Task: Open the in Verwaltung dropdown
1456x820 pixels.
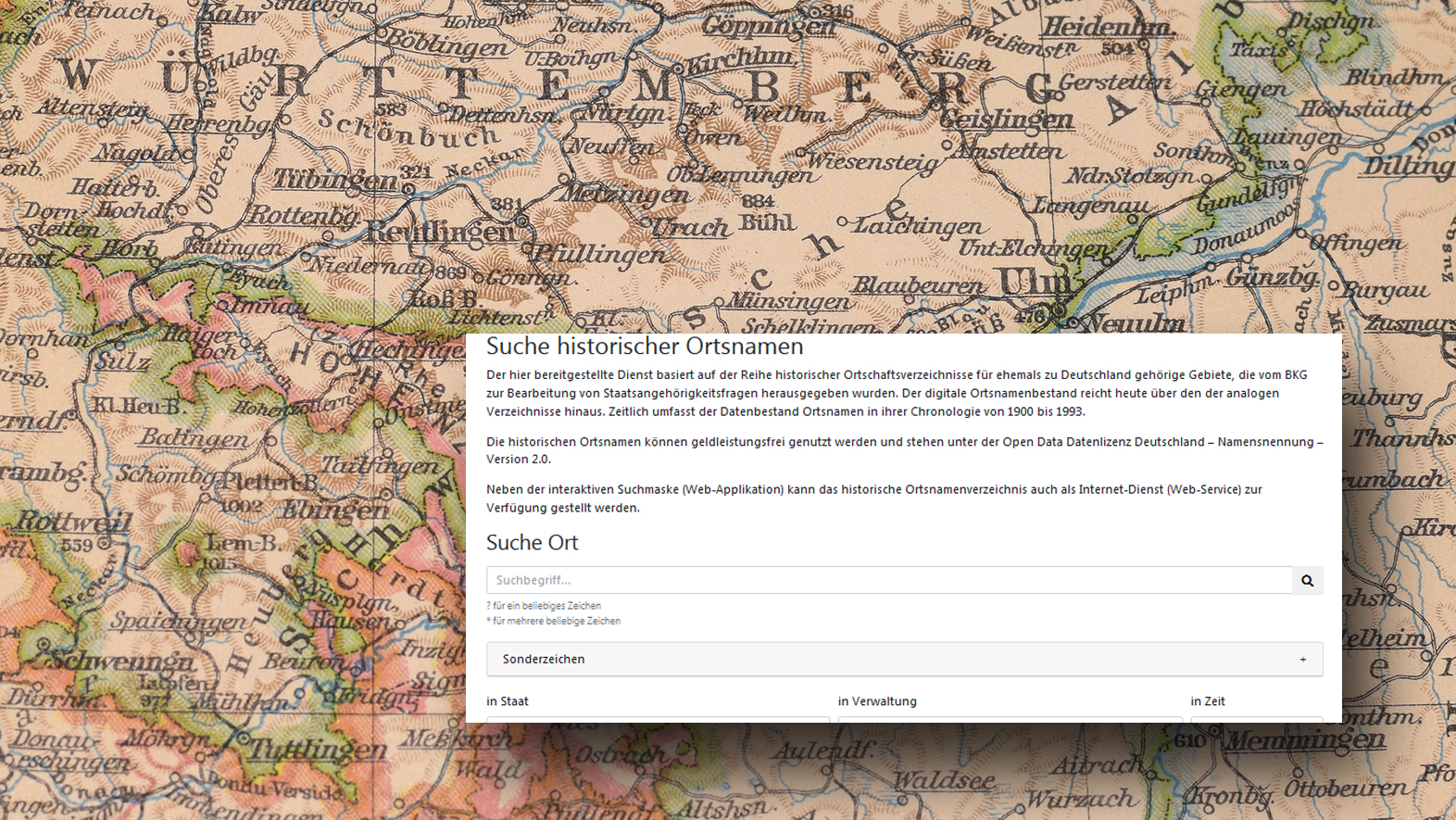Action: coord(1010,719)
